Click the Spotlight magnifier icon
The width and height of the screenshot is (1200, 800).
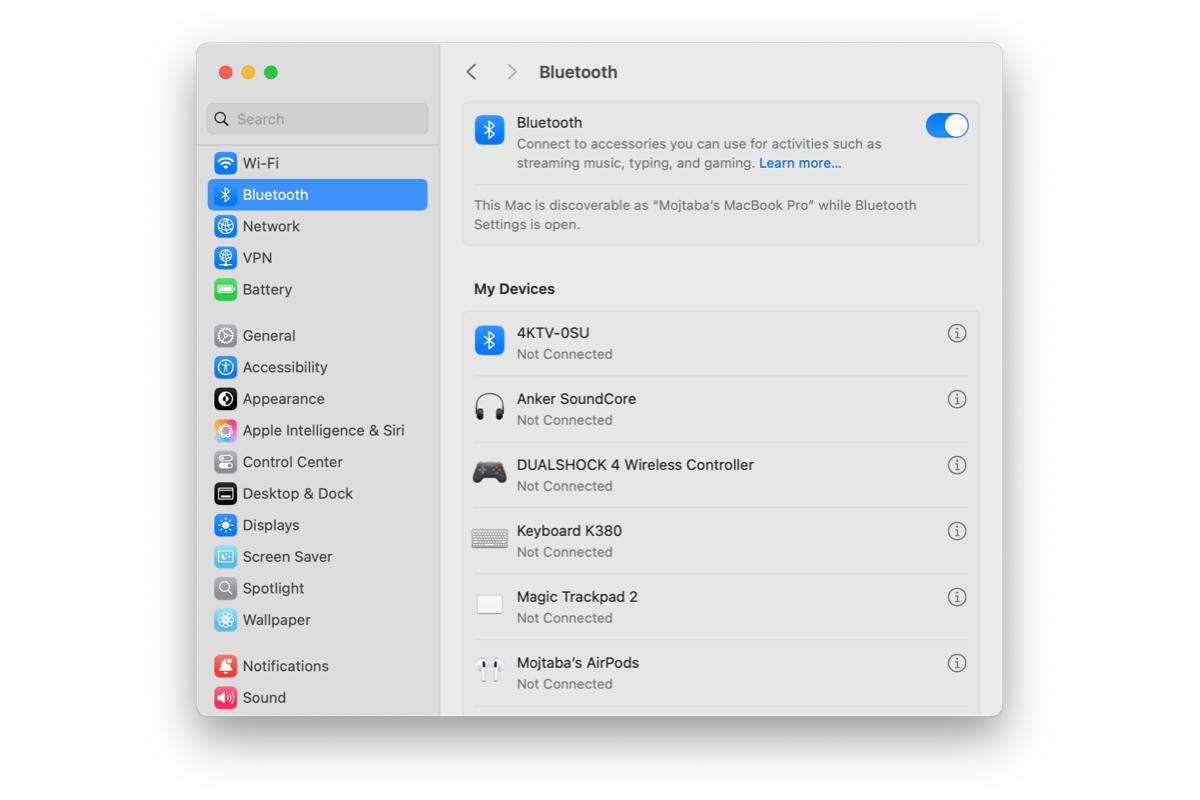226,588
